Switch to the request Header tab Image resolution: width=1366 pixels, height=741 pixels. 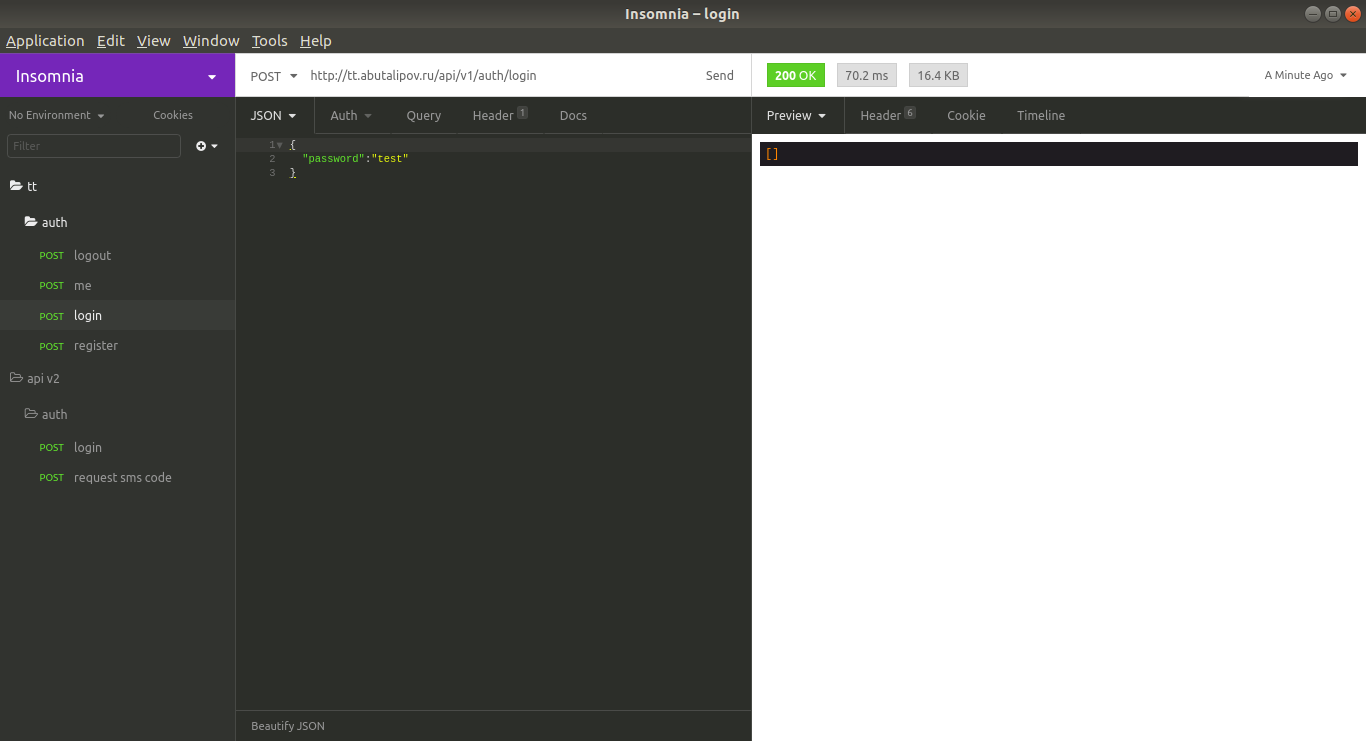499,116
